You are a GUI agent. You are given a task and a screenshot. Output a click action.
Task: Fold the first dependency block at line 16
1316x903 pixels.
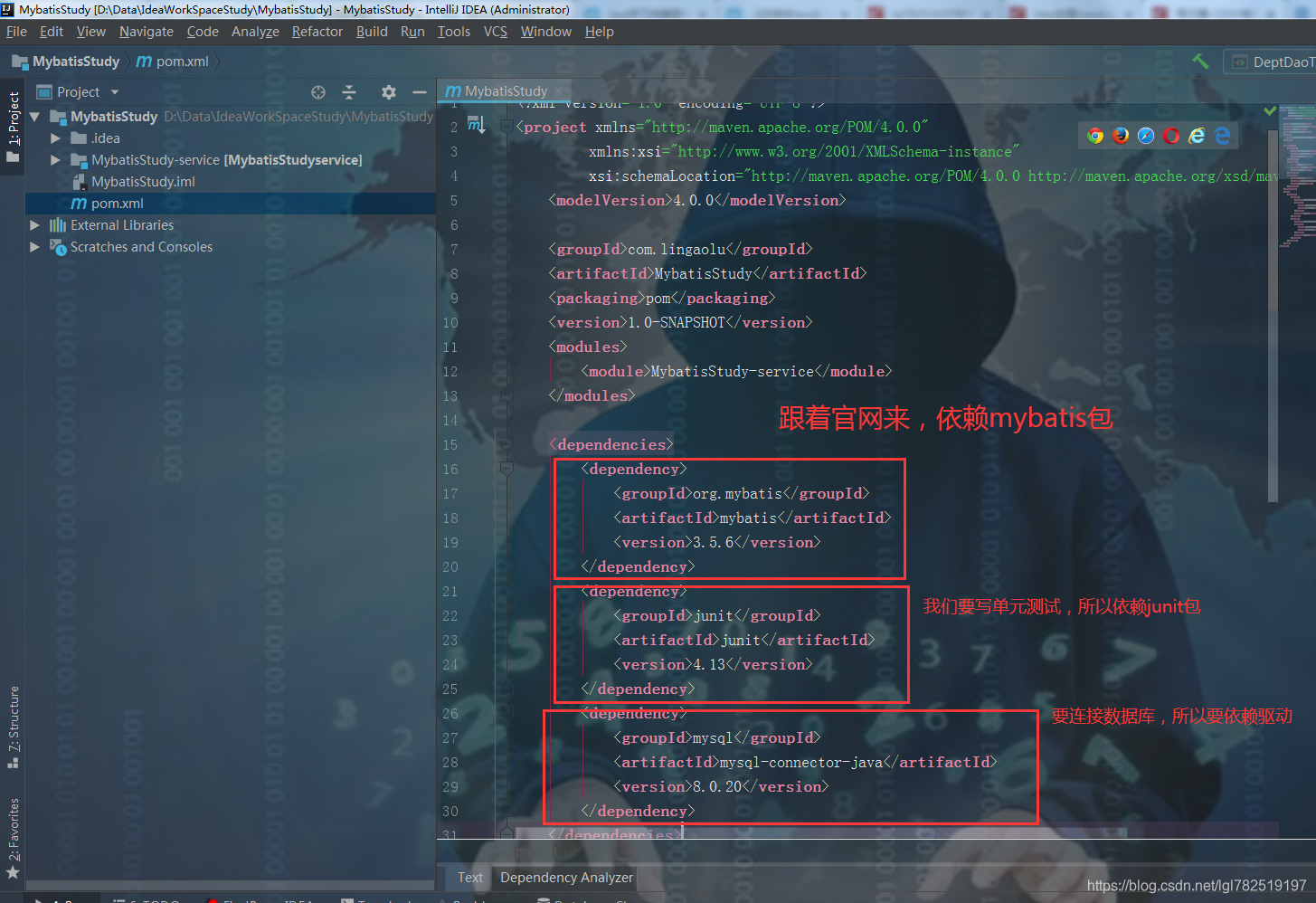[x=507, y=469]
